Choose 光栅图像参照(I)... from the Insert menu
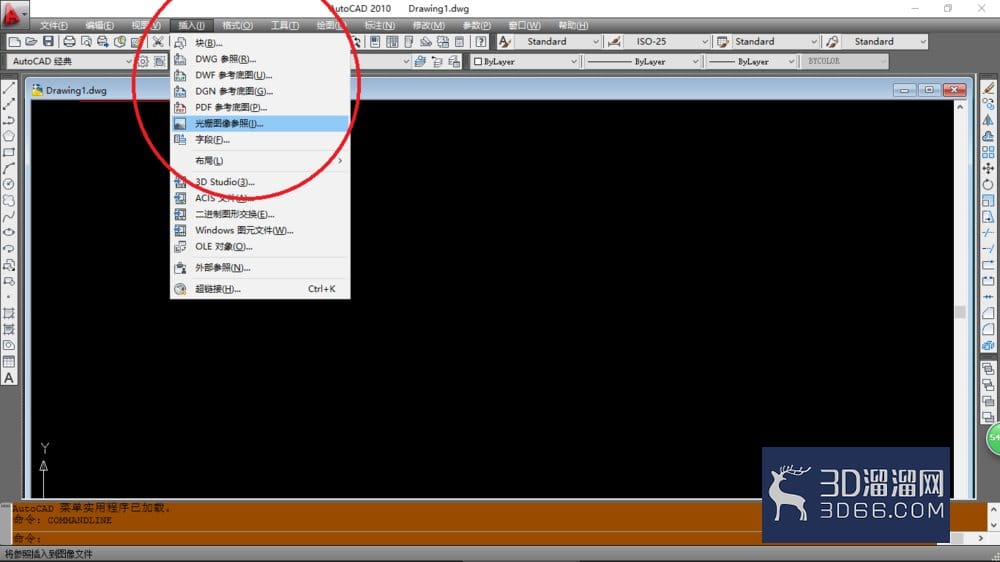Image resolution: width=1000 pixels, height=562 pixels. tap(260, 124)
